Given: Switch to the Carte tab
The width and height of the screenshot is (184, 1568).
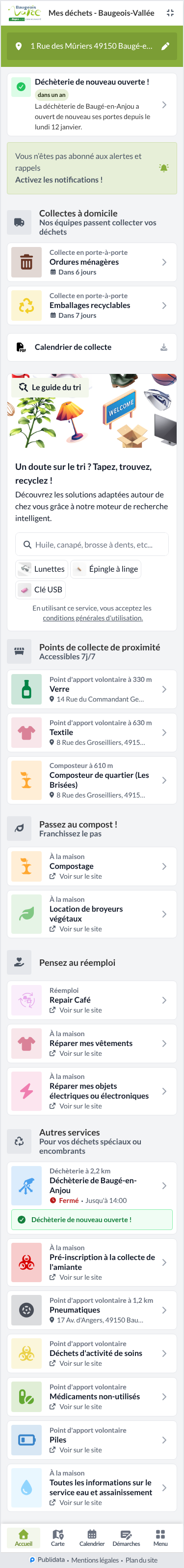Looking at the screenshot, I should pyautogui.click(x=58, y=1537).
